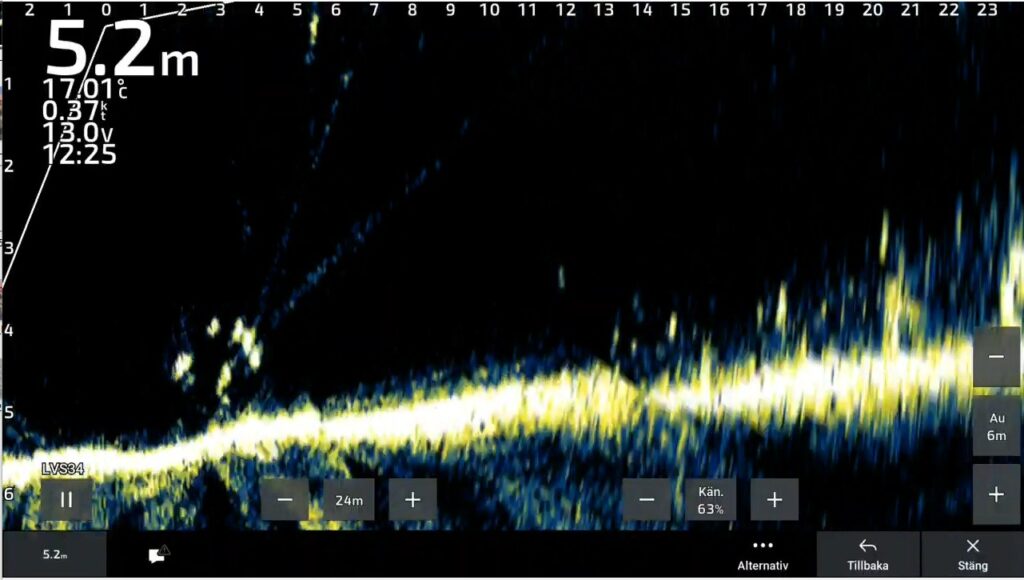Click the 13.0V voltage reading
This screenshot has height=580, width=1024.
[x=78, y=133]
